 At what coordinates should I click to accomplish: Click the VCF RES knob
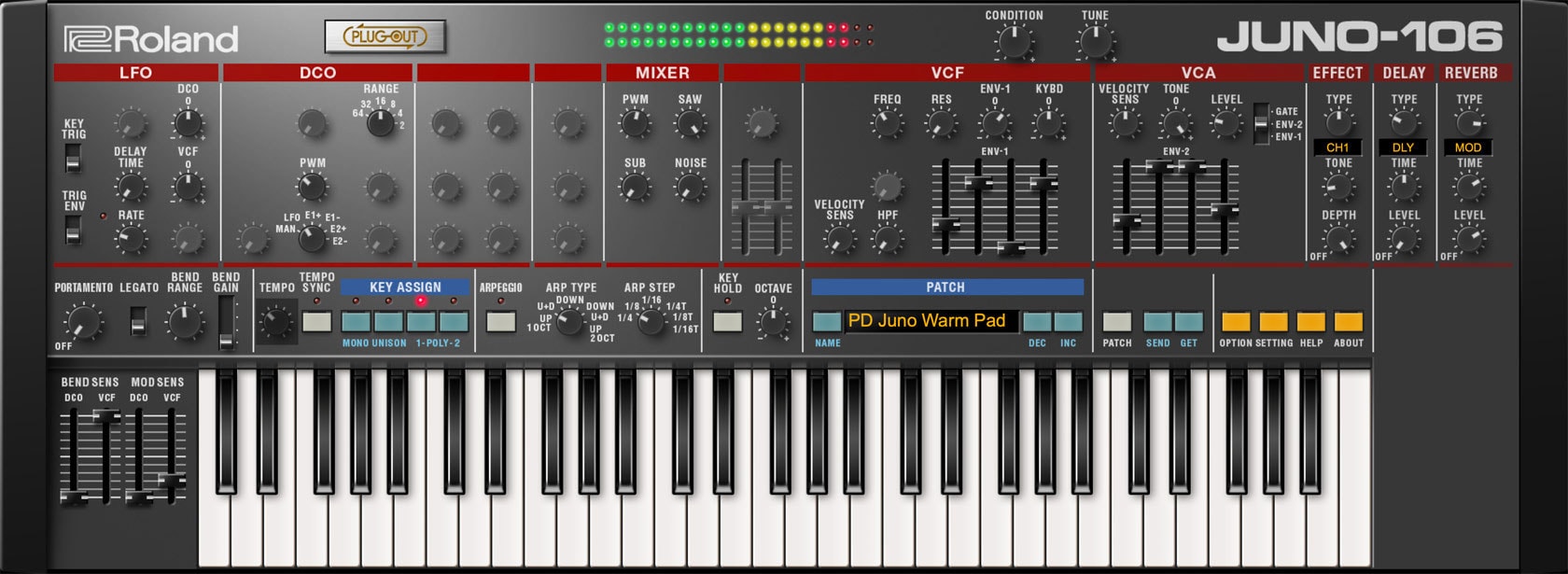point(941,123)
